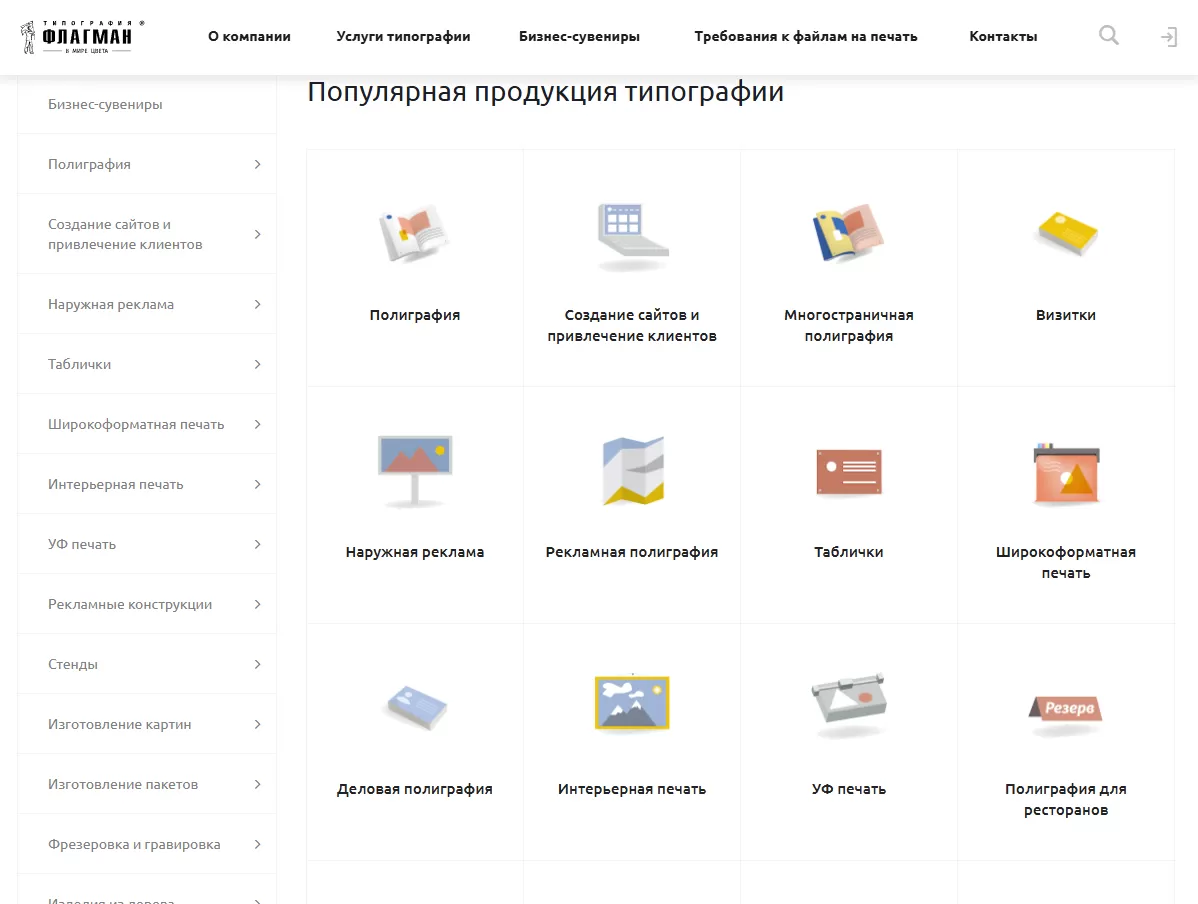Select the billboard icon for Наружная реклама
This screenshot has height=904, width=1198.
414,470
